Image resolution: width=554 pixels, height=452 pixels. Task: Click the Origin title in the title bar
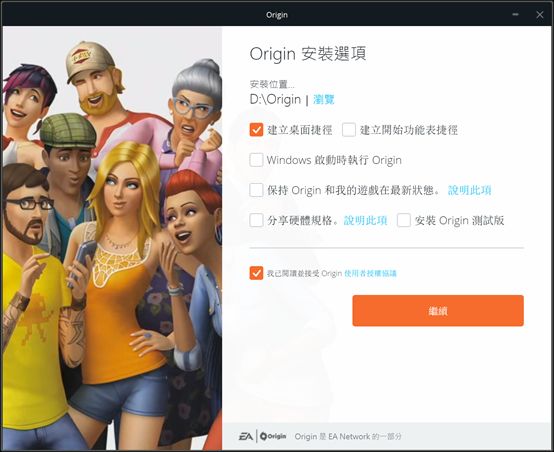click(277, 15)
